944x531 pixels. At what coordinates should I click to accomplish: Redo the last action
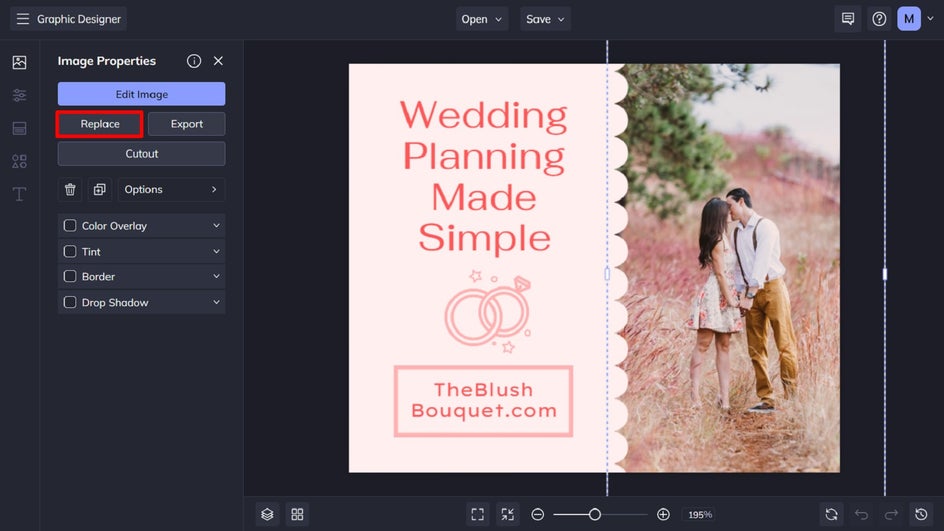tap(891, 514)
